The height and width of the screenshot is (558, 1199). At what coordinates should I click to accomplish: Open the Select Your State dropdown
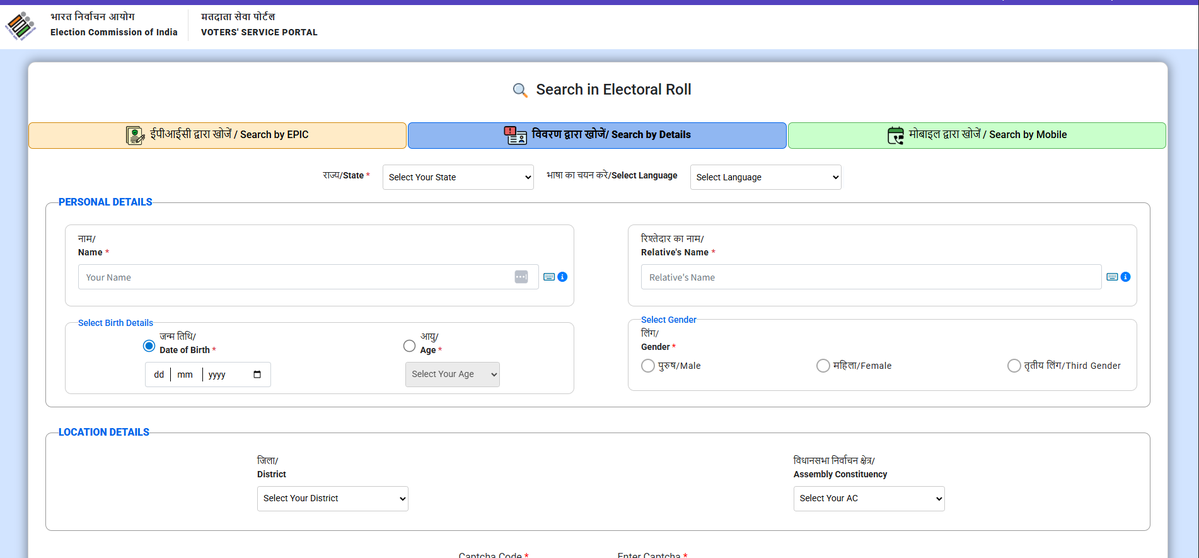pos(458,177)
